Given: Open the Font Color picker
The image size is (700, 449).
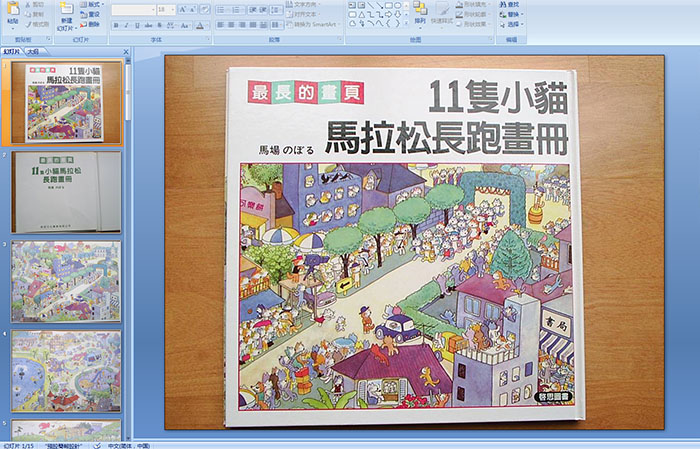Looking at the screenshot, I should (x=201, y=25).
